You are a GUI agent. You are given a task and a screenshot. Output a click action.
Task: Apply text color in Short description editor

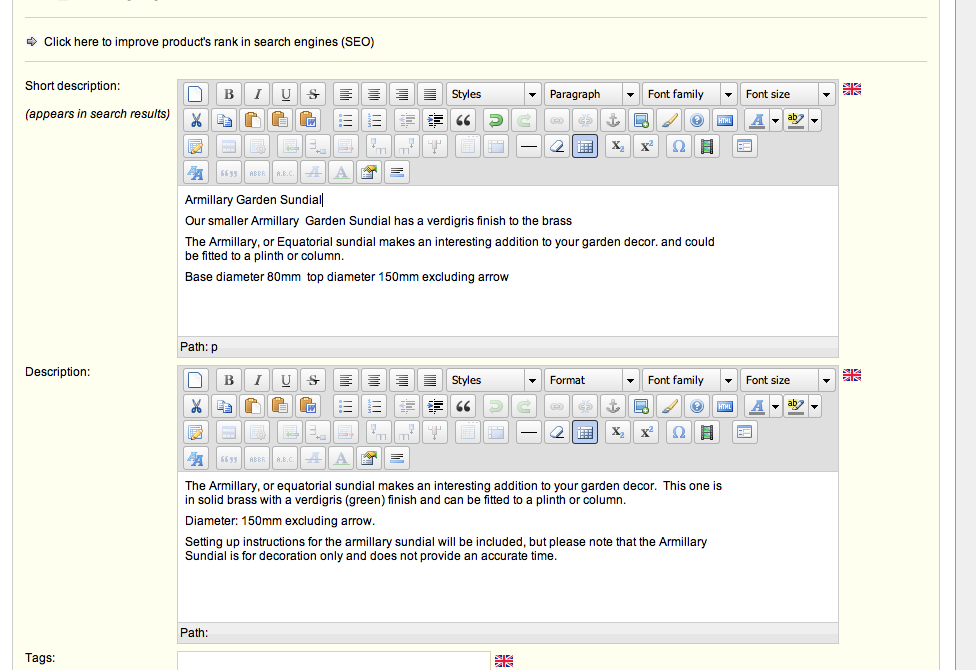click(x=757, y=120)
